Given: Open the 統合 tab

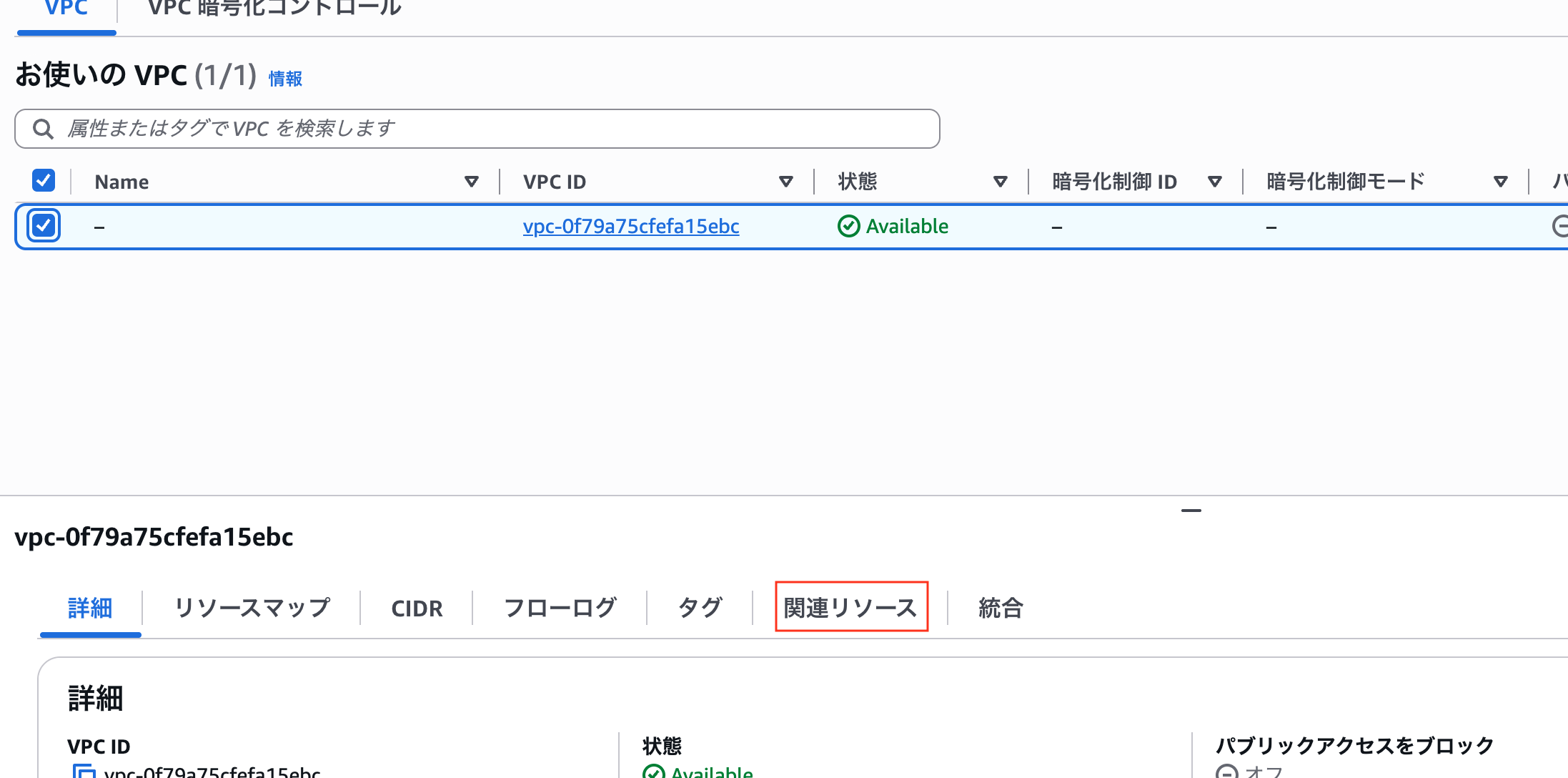Looking at the screenshot, I should [x=1001, y=609].
